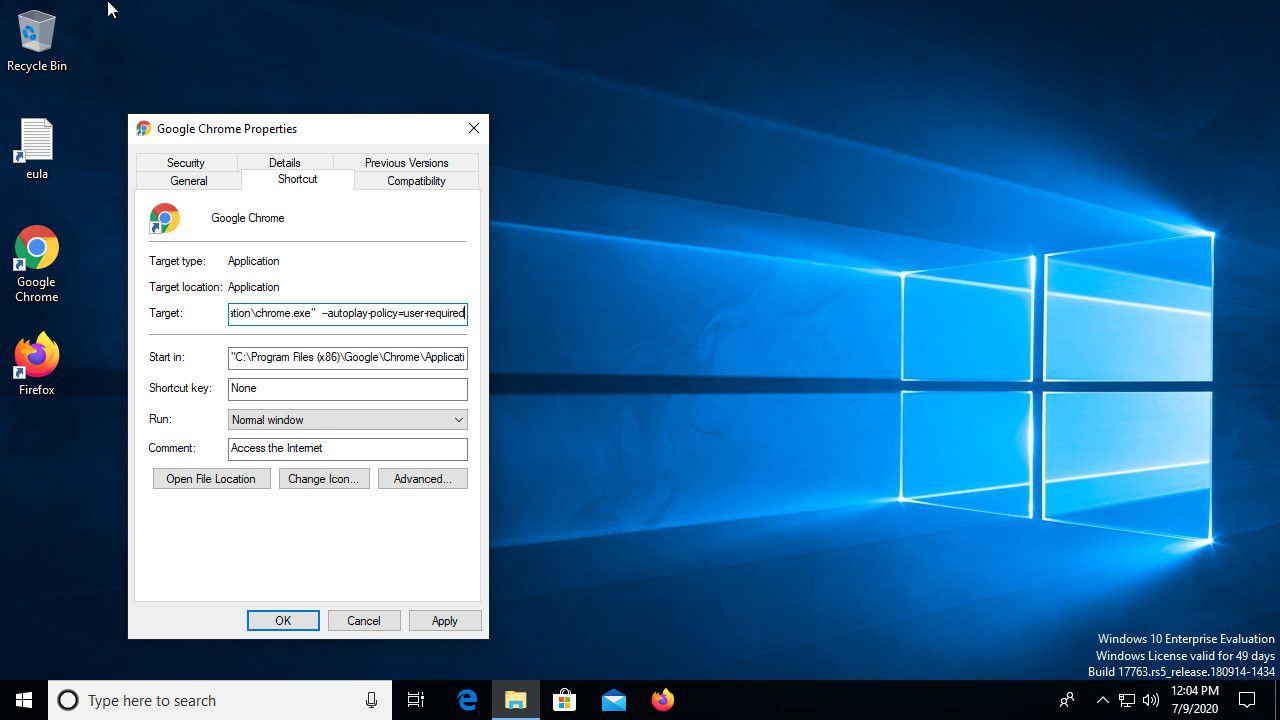Click the Apply button

coord(445,621)
